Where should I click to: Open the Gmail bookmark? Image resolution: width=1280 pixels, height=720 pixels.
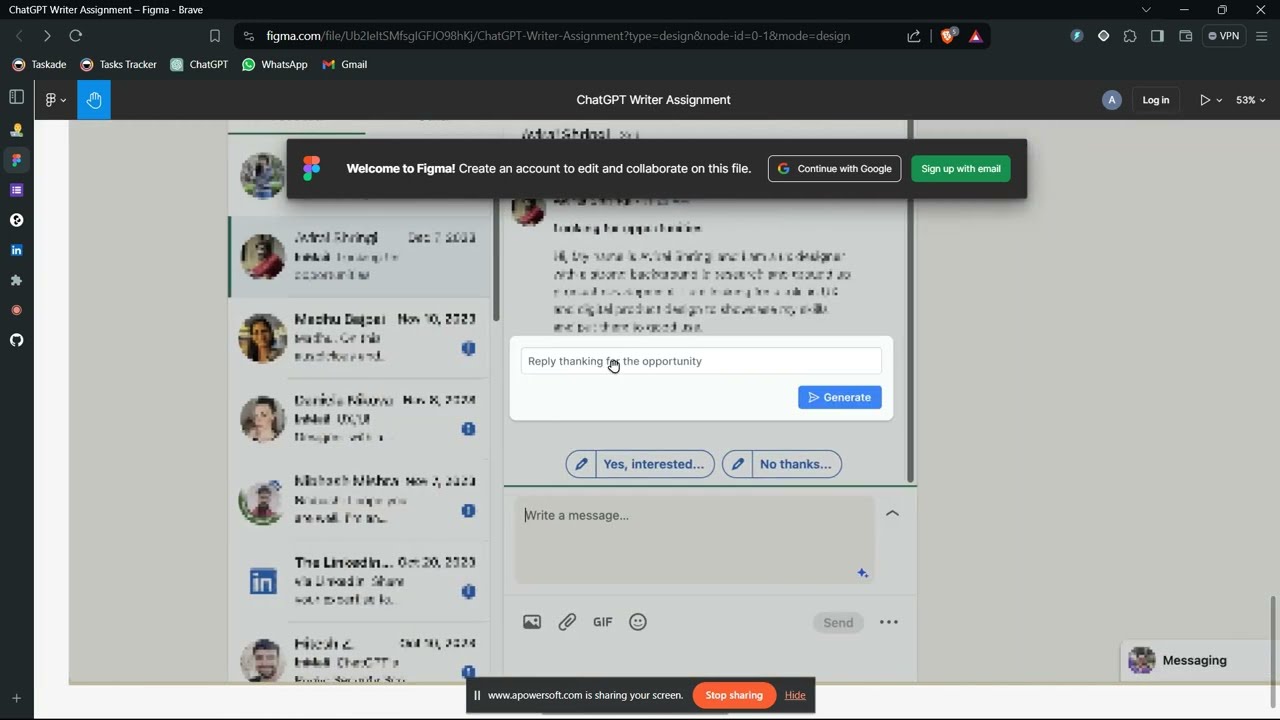pos(345,64)
